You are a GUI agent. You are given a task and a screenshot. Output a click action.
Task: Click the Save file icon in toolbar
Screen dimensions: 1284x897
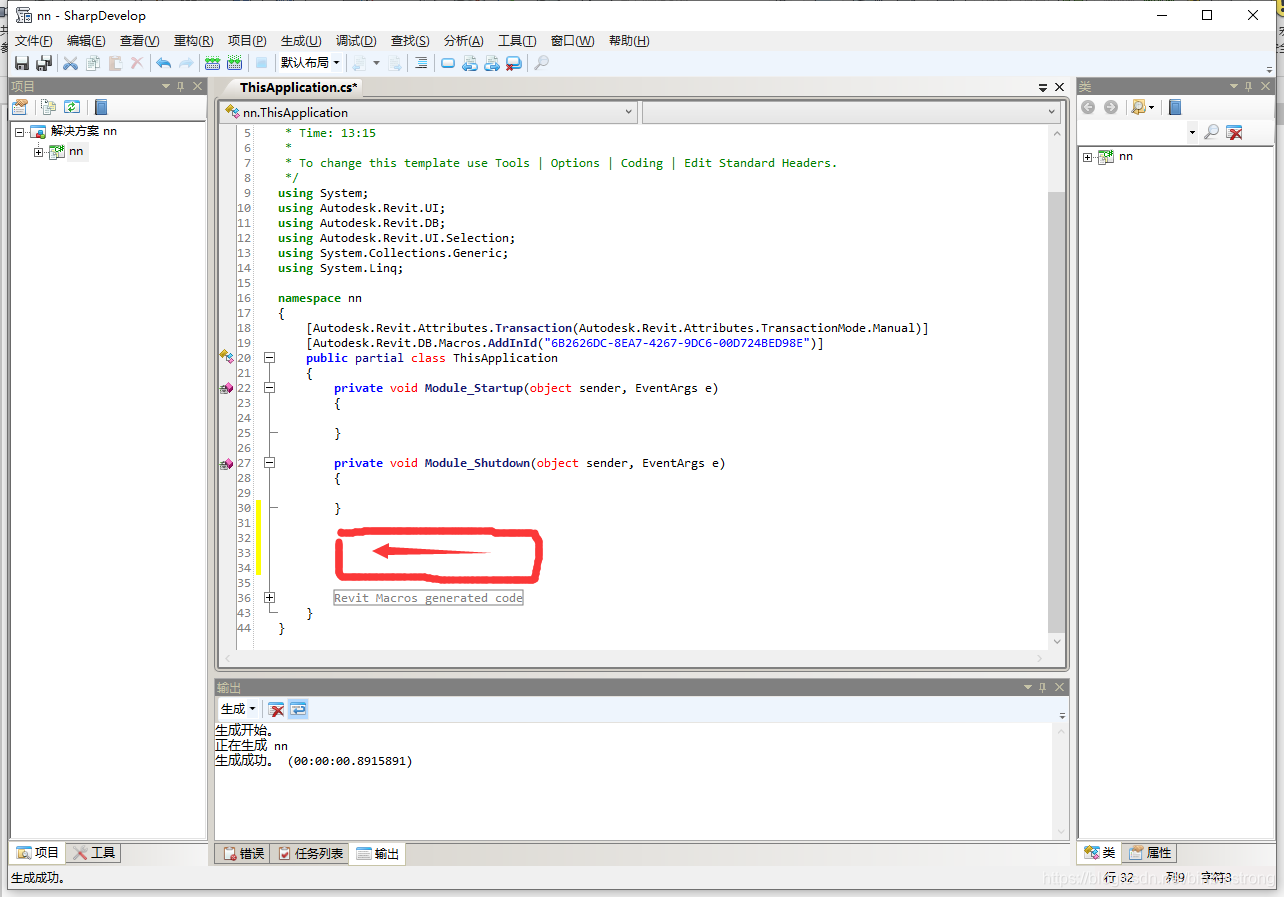tap(22, 63)
